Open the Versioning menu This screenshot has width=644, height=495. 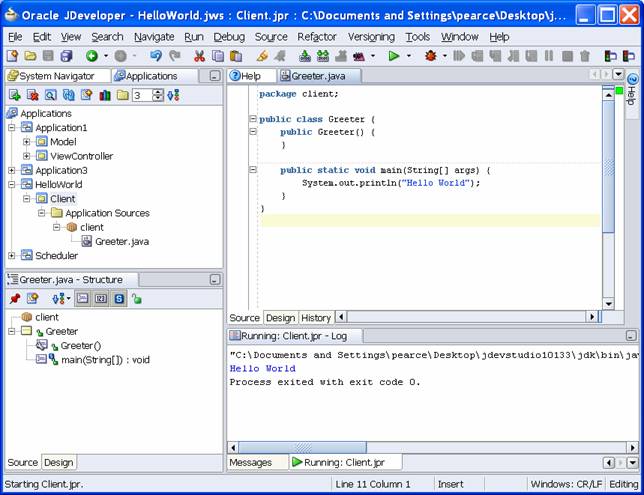coord(371,37)
